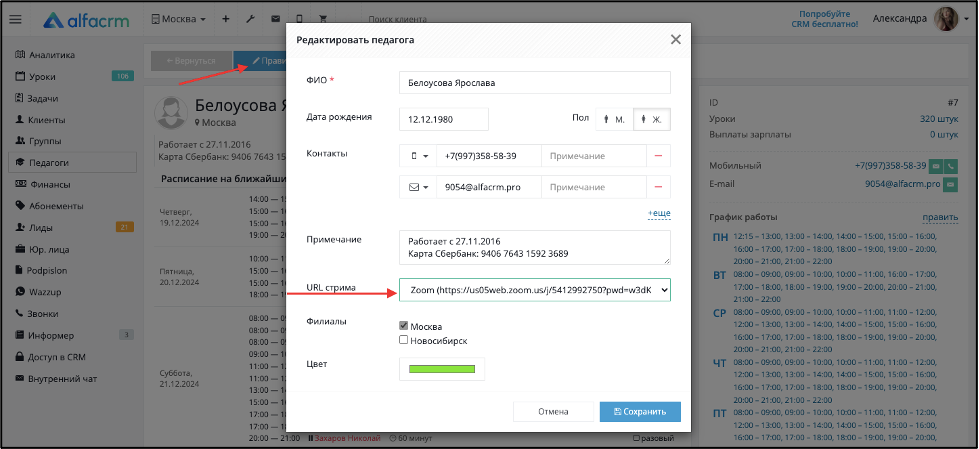Screen dimensions: 979x449
Task: Click the ФИО input field
Action: coord(534,82)
